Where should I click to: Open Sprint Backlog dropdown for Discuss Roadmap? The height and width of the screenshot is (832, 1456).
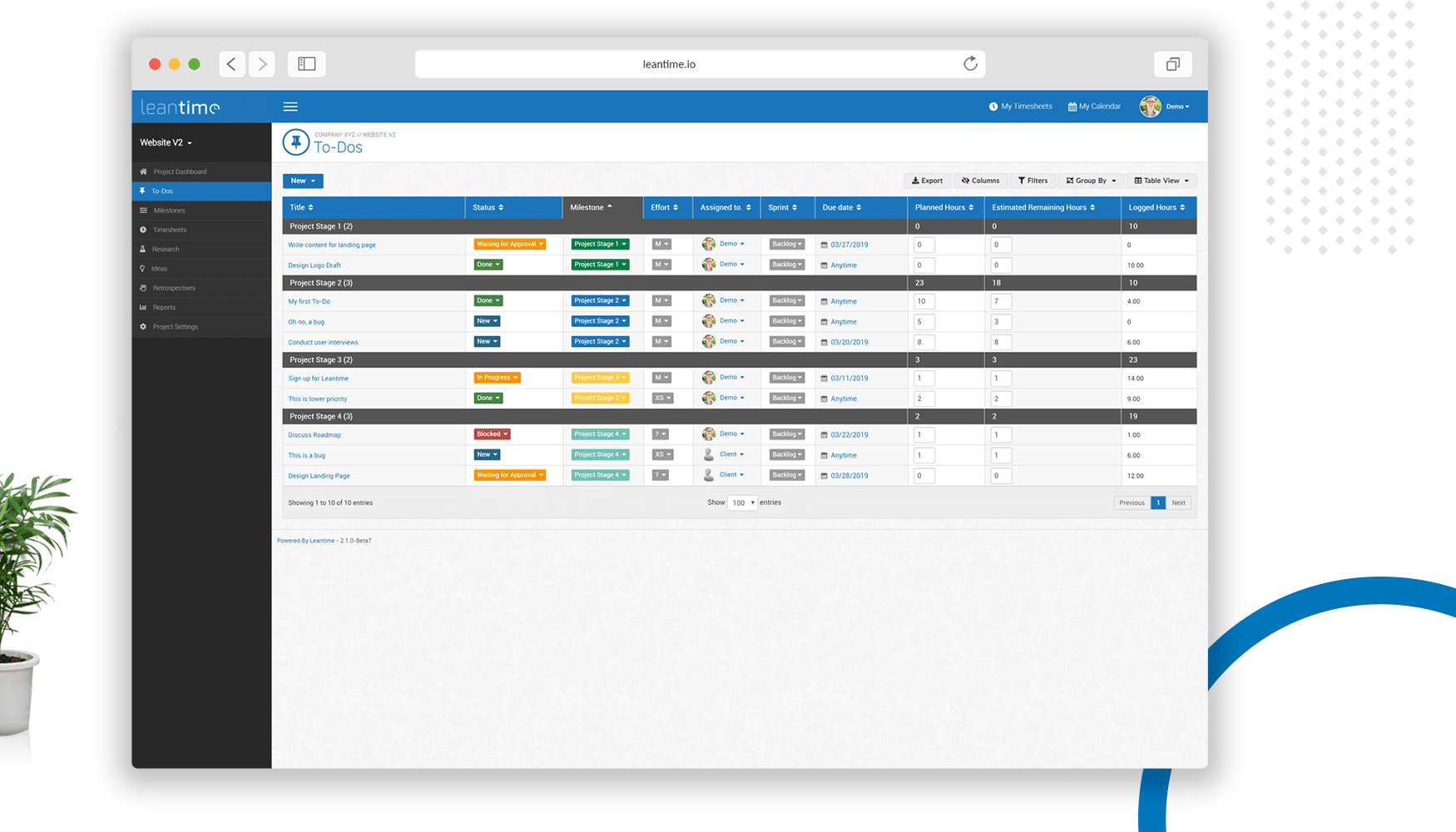point(786,434)
